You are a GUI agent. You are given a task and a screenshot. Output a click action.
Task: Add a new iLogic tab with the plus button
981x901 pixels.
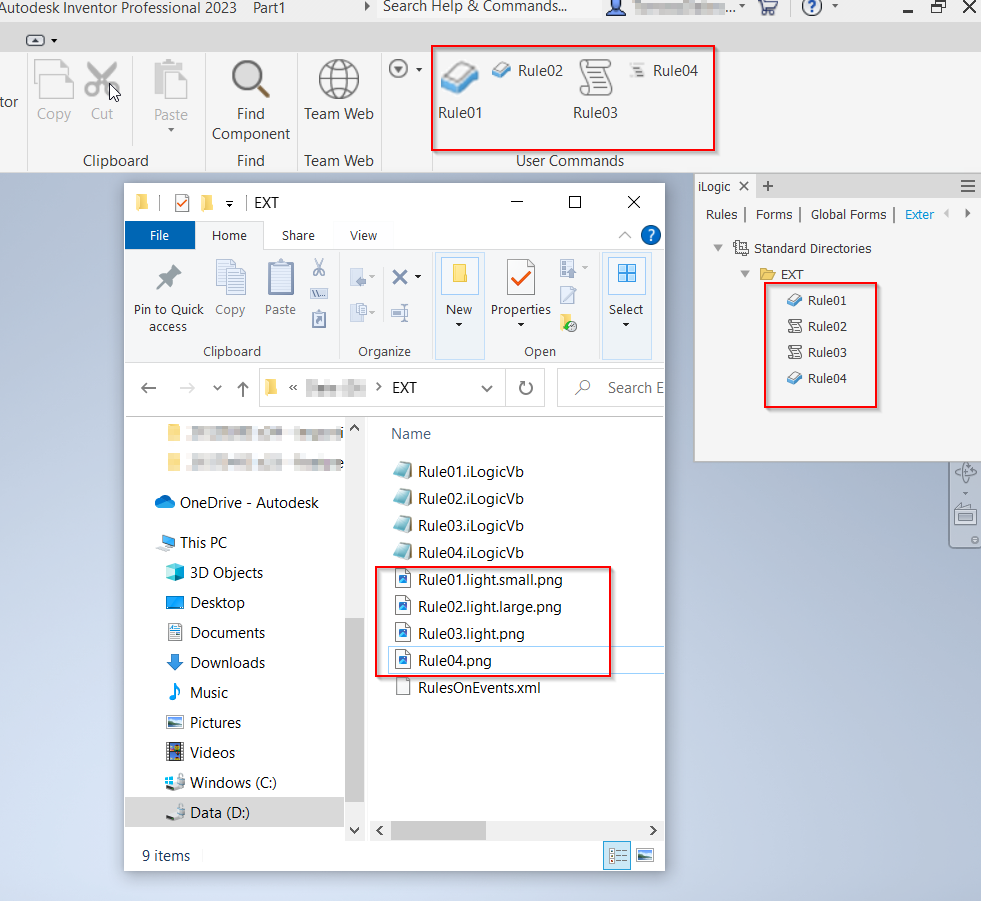[x=766, y=186]
